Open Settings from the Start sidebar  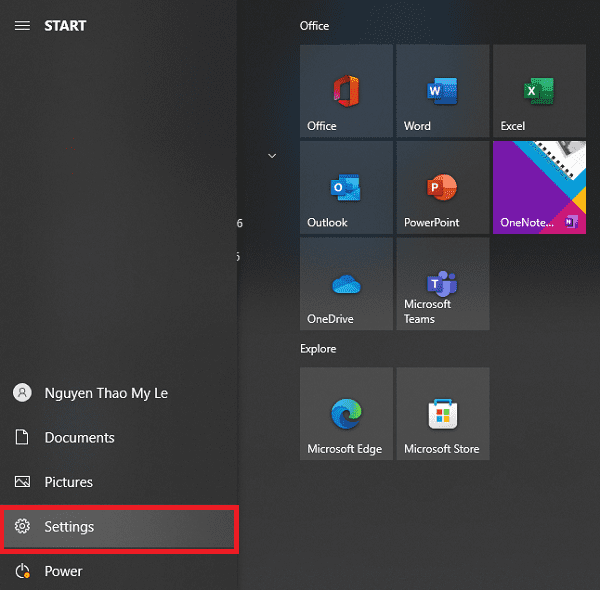pos(119,527)
